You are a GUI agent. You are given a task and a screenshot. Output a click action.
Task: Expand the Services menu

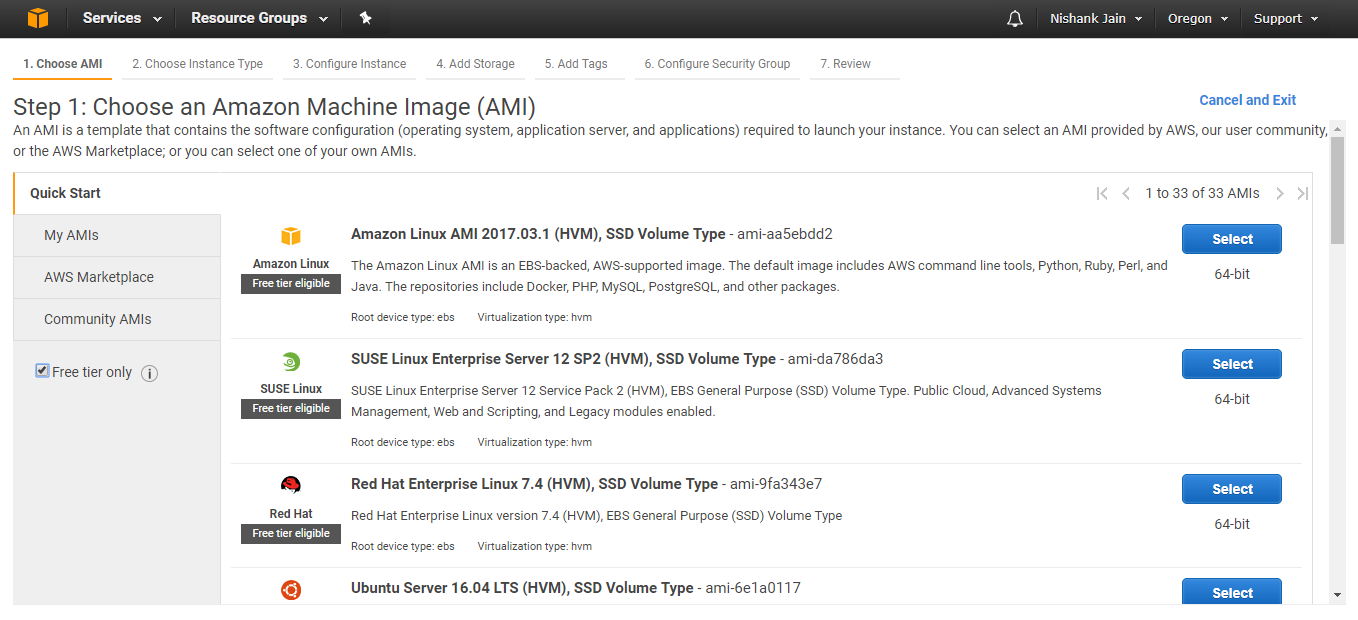pos(122,18)
